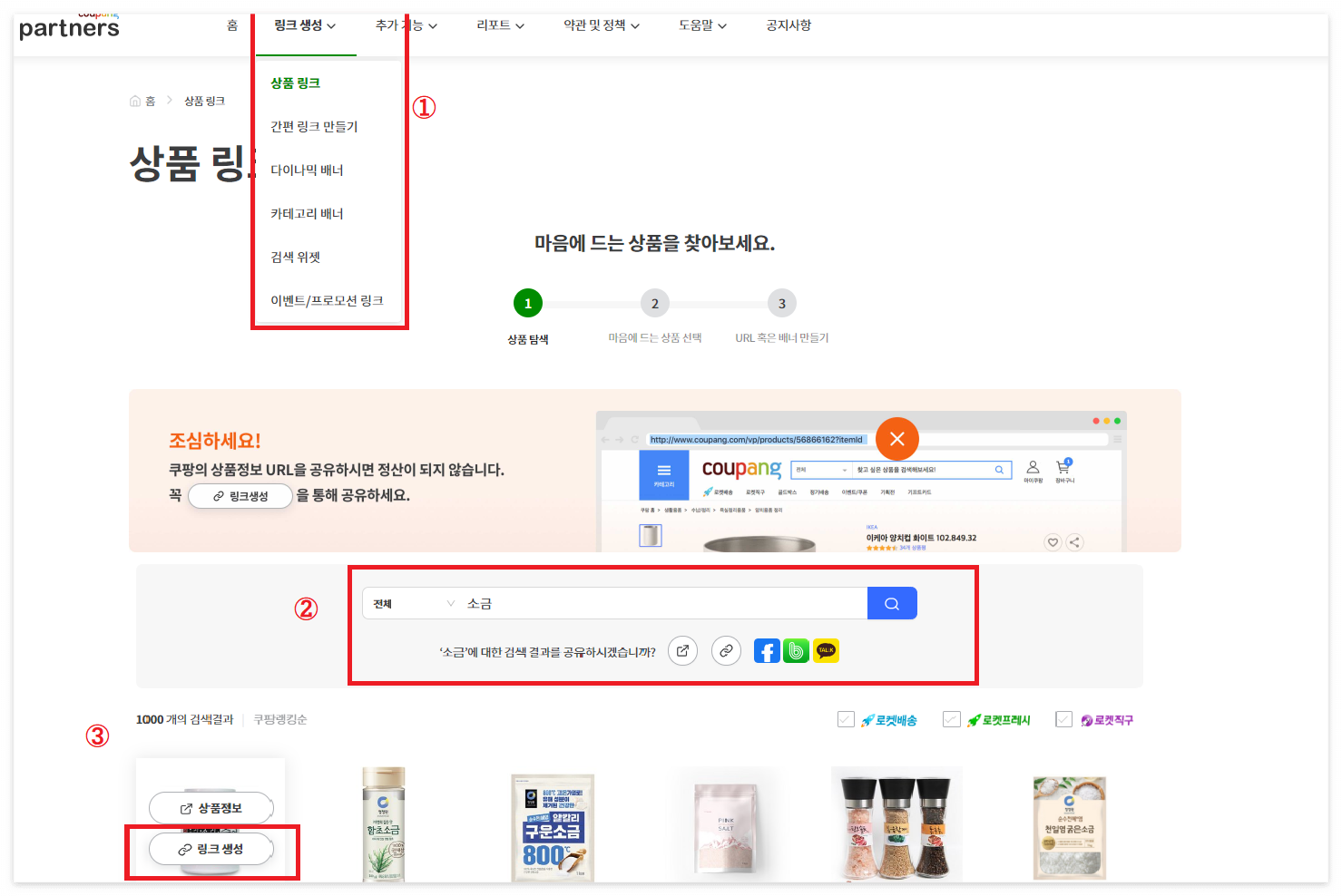
Task: Toggle the 로켓배송 checkbox filter
Action: pyautogui.click(x=846, y=719)
